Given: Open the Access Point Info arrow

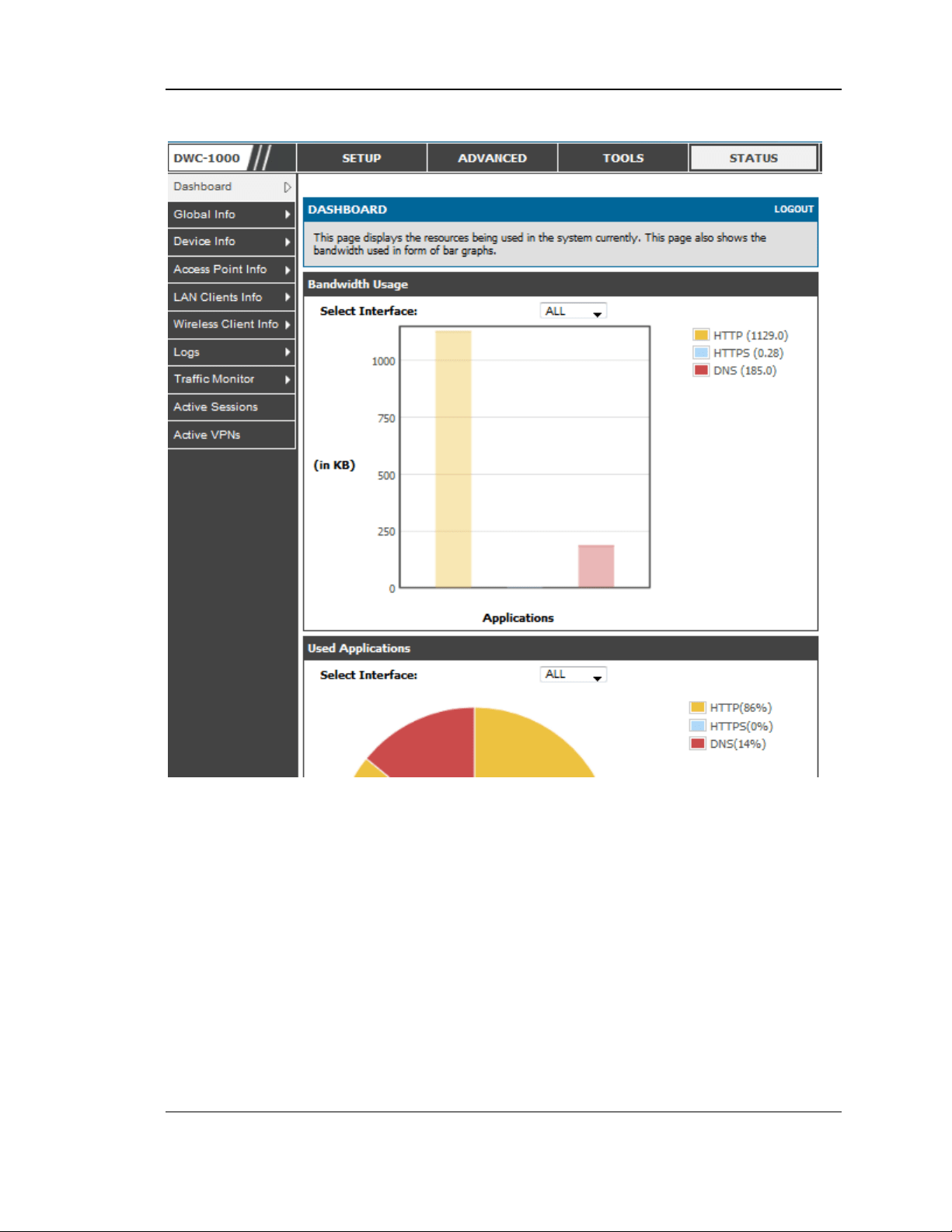Looking at the screenshot, I should (x=288, y=270).
